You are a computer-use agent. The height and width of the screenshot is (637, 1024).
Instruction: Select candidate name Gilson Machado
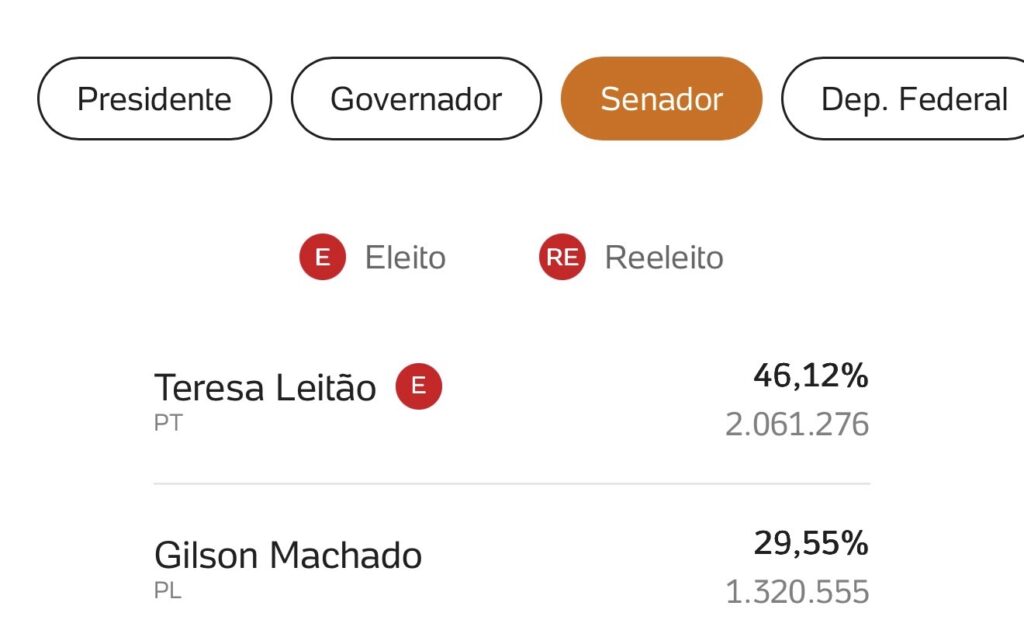pos(288,555)
